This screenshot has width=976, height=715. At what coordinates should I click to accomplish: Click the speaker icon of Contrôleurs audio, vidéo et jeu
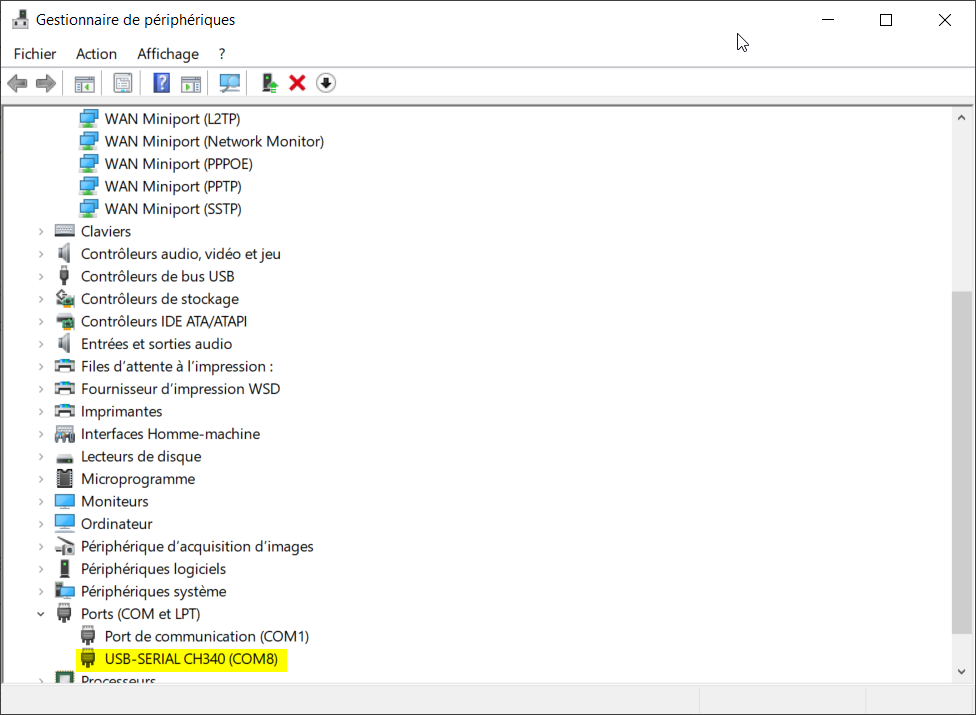coord(65,253)
